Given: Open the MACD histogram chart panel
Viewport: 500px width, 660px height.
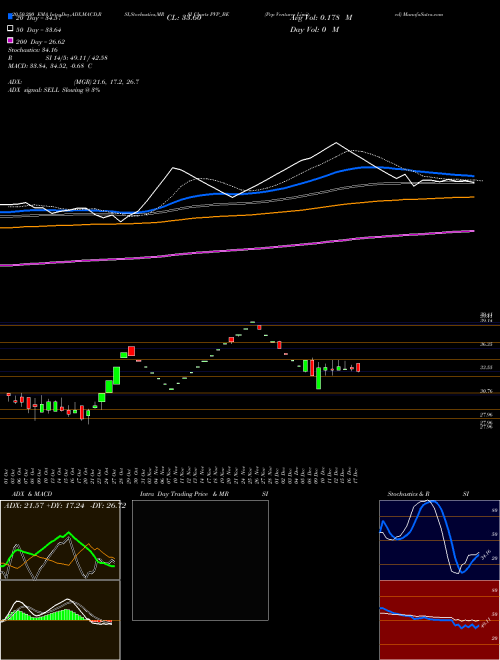Looking at the screenshot, I should [x=60, y=620].
